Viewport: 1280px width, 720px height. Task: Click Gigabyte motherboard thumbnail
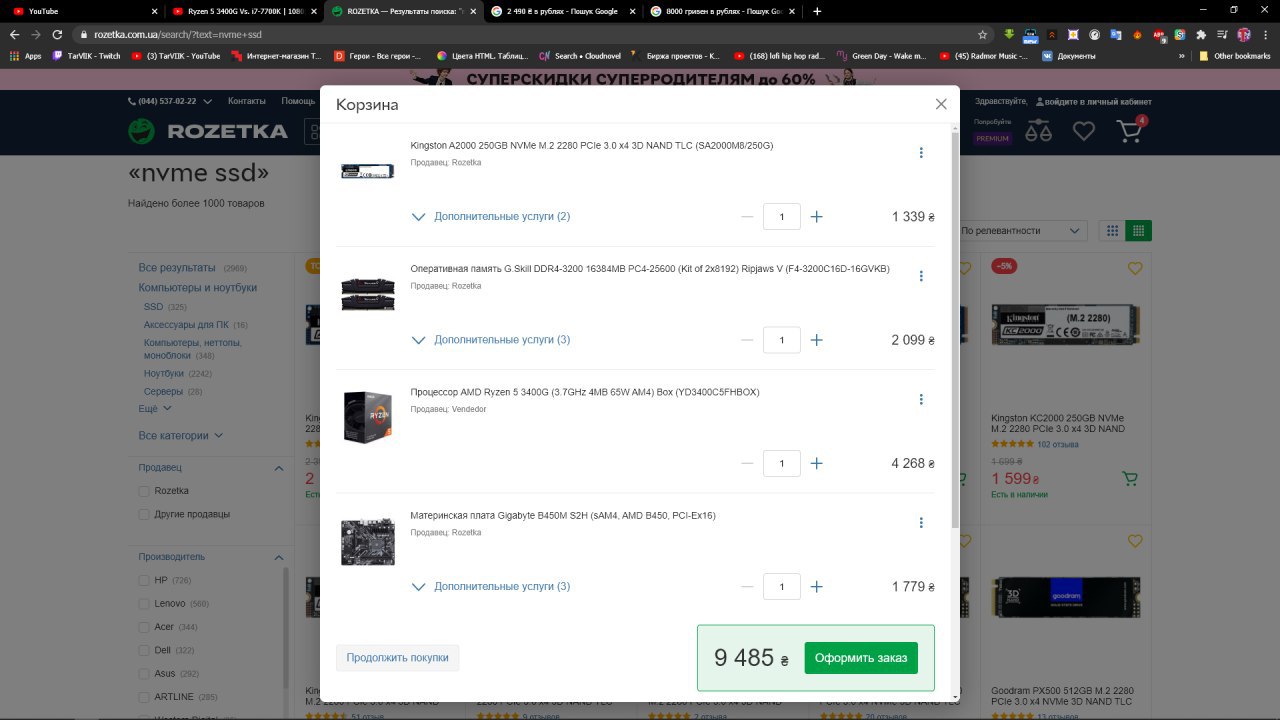coord(367,541)
